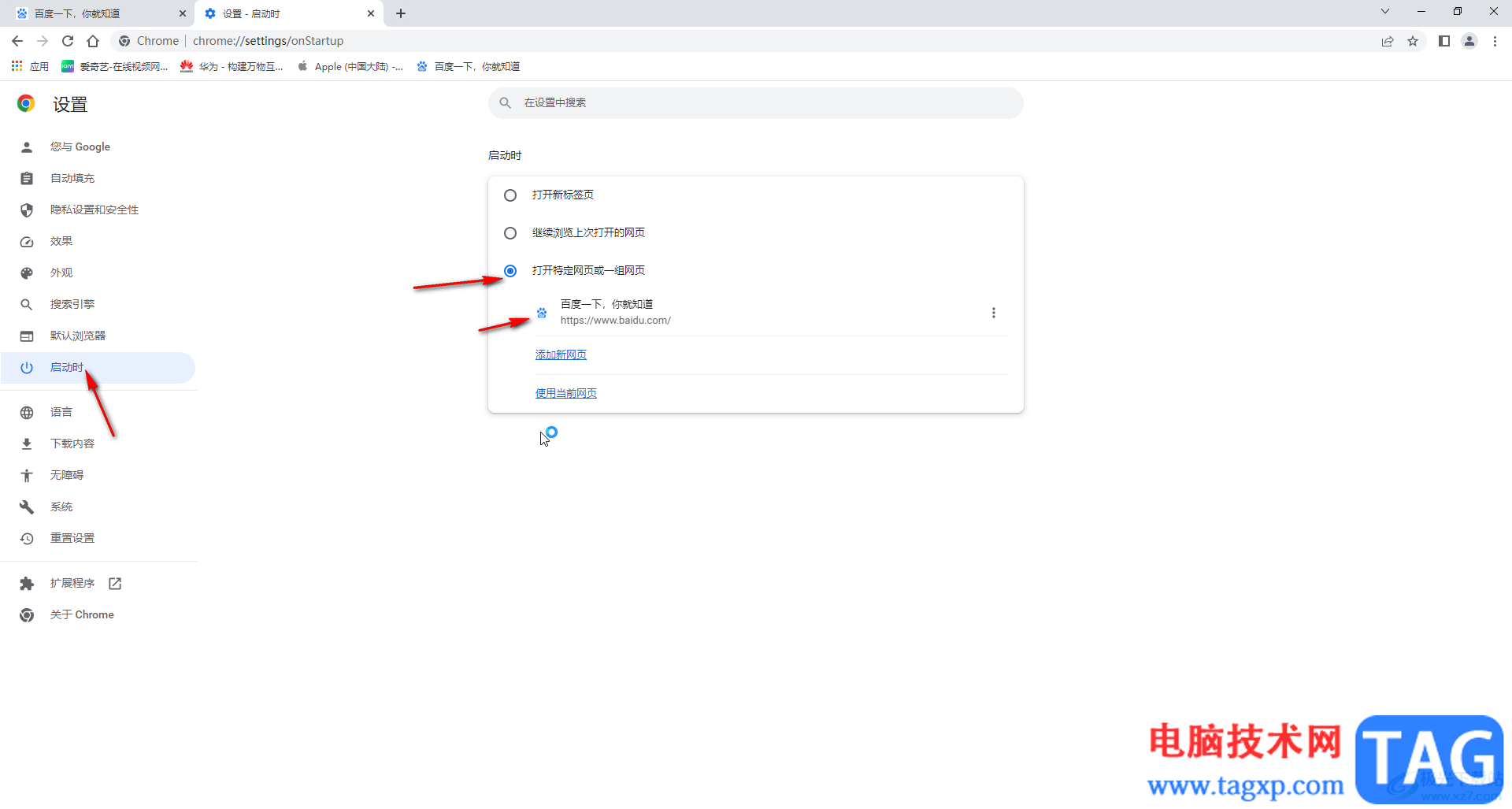
Task: Click the external-link icon next to 扩展程序
Action: point(115,584)
